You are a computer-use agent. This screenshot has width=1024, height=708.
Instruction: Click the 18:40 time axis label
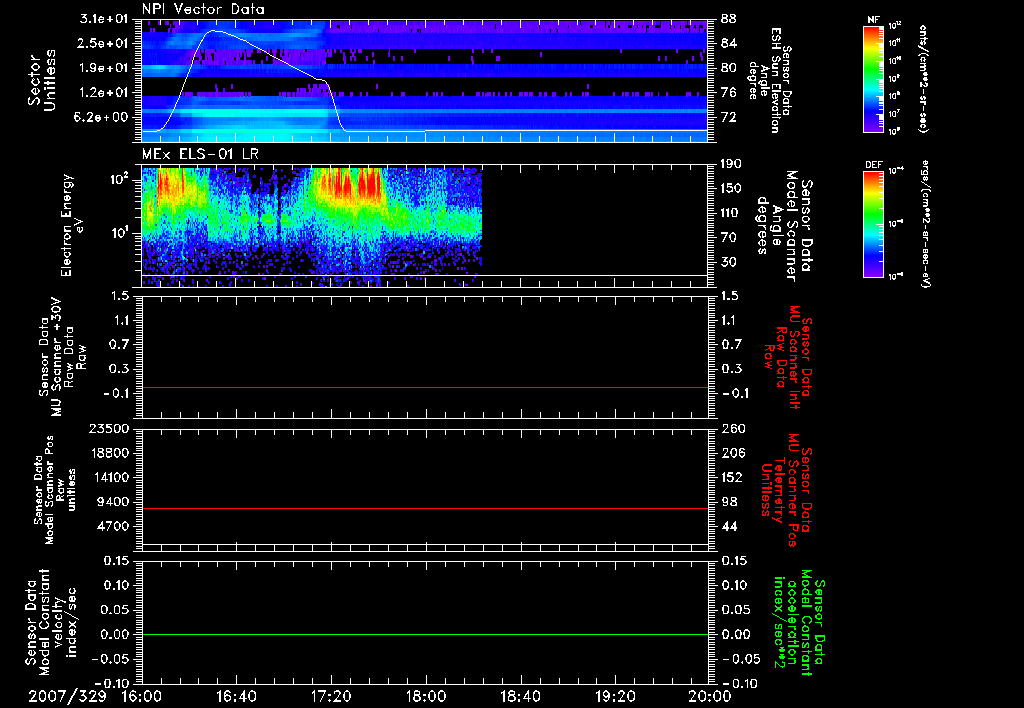point(520,696)
